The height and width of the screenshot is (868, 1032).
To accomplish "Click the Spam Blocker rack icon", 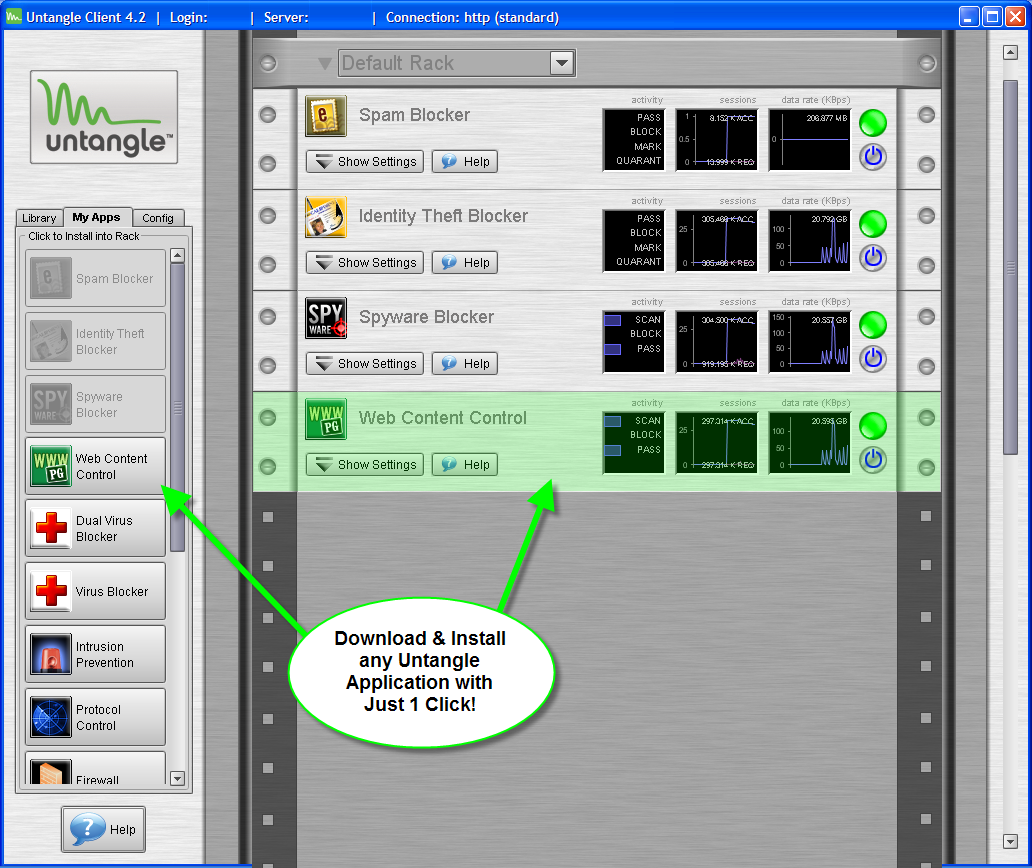I will pos(326,116).
